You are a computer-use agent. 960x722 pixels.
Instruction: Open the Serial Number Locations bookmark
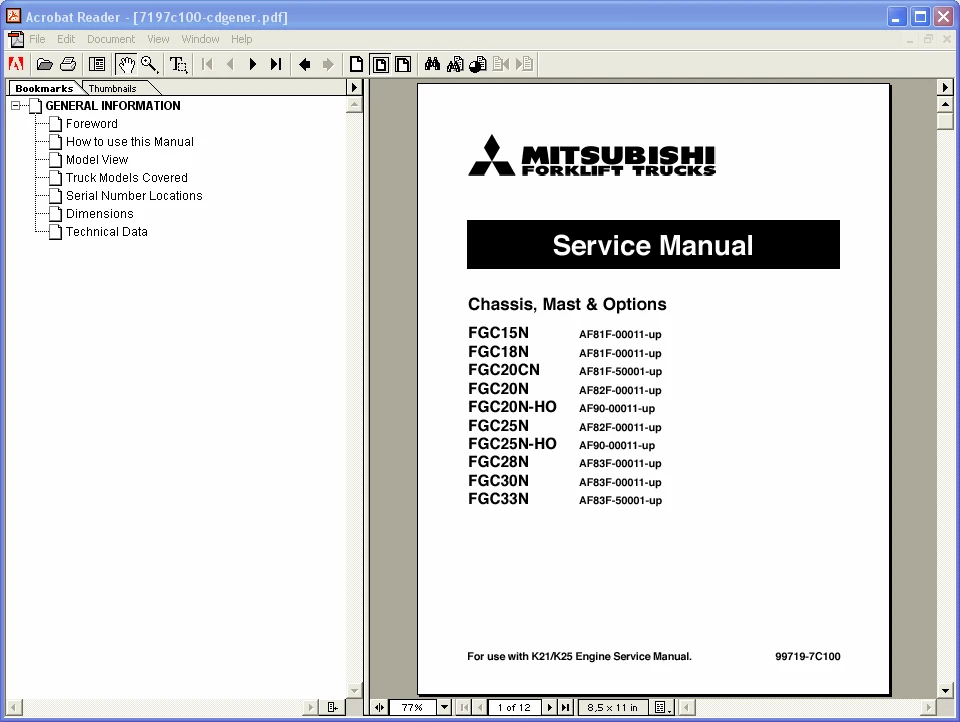[134, 196]
